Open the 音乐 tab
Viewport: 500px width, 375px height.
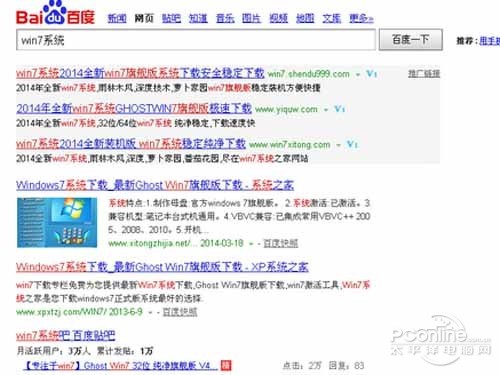(x=225, y=18)
